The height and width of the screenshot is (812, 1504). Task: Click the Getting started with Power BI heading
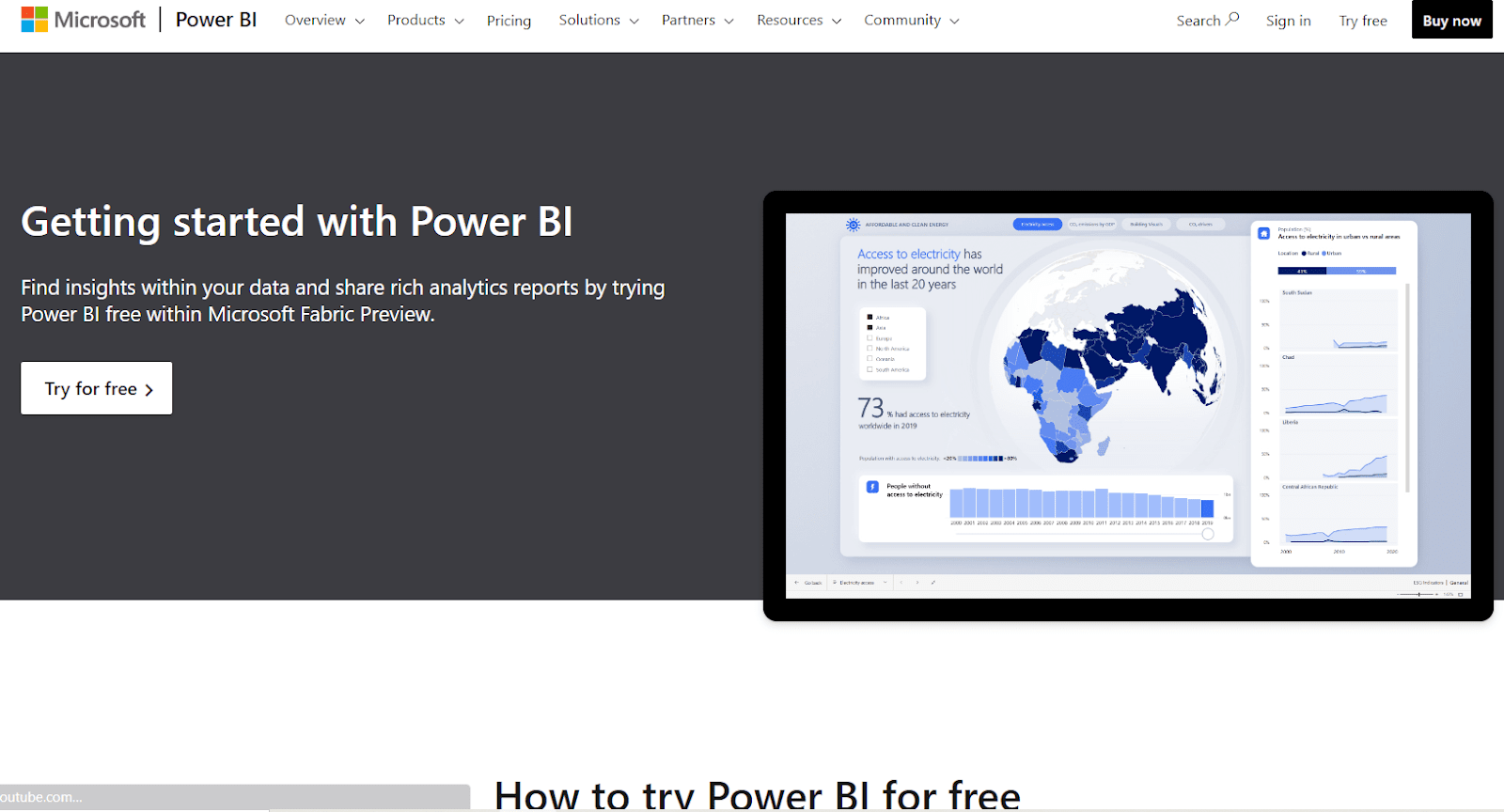click(297, 222)
